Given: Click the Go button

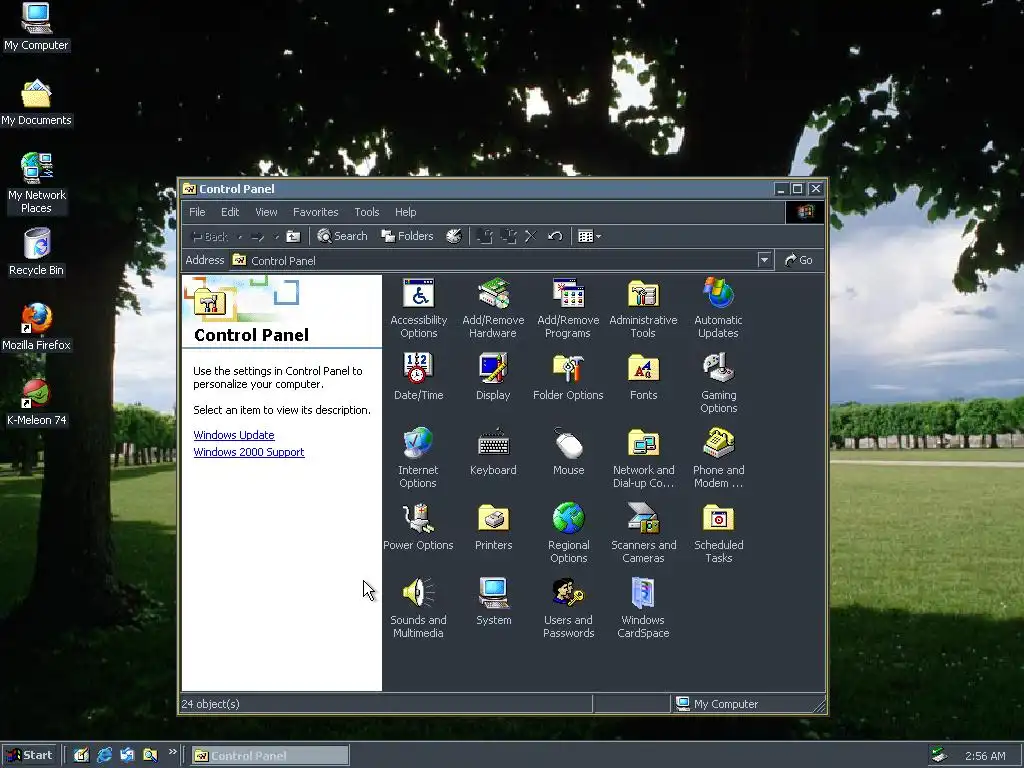Looking at the screenshot, I should coord(799,260).
